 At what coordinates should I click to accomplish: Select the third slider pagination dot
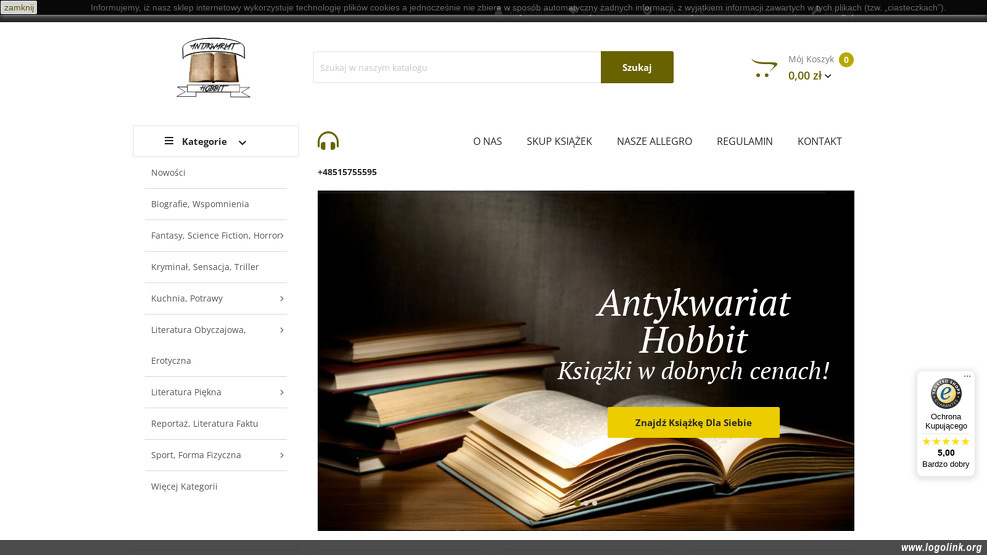point(594,503)
